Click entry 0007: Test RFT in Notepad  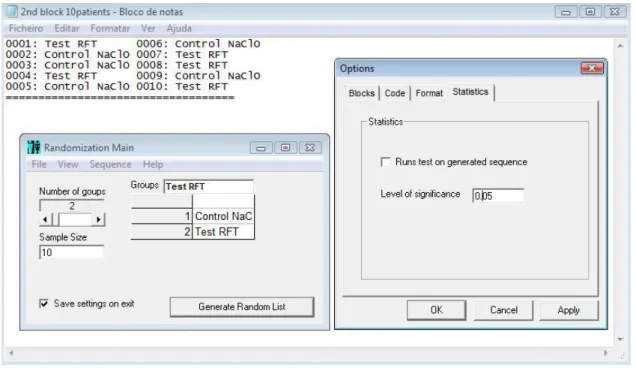click(x=182, y=54)
